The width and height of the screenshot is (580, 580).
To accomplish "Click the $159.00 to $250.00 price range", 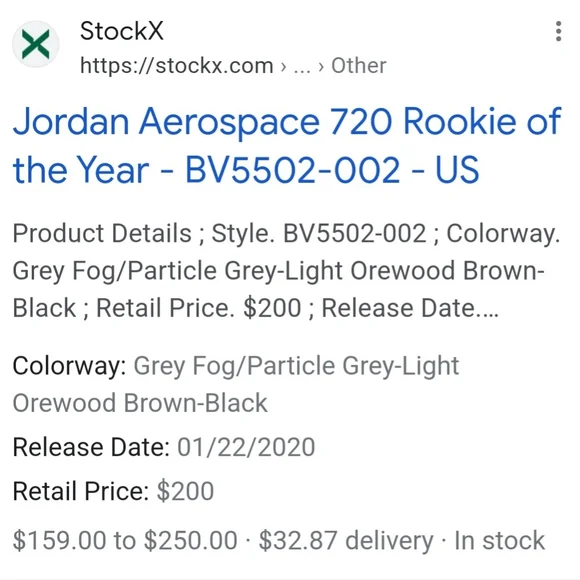I will coord(125,540).
